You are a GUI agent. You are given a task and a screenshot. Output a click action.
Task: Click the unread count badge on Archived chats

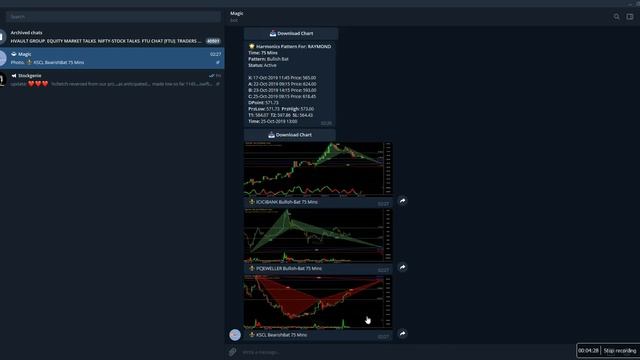[x=213, y=41]
